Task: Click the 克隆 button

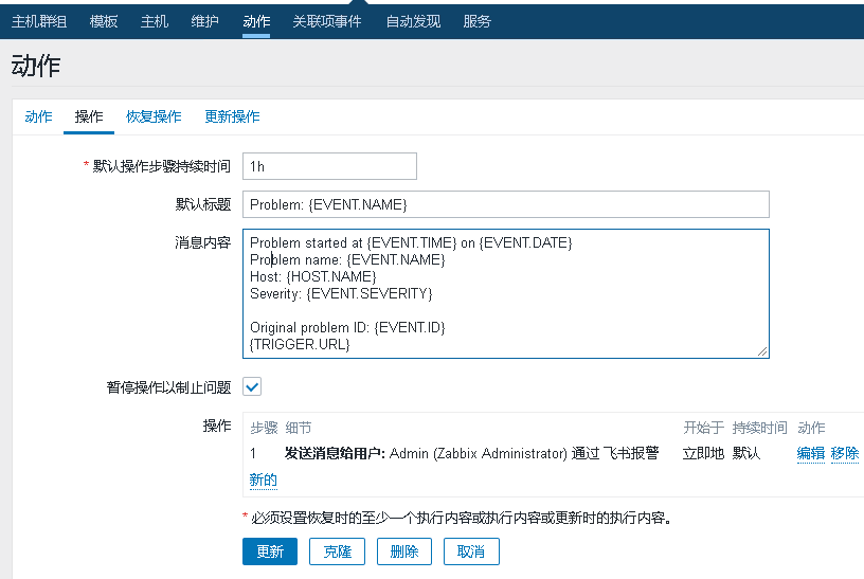Action: 336,551
